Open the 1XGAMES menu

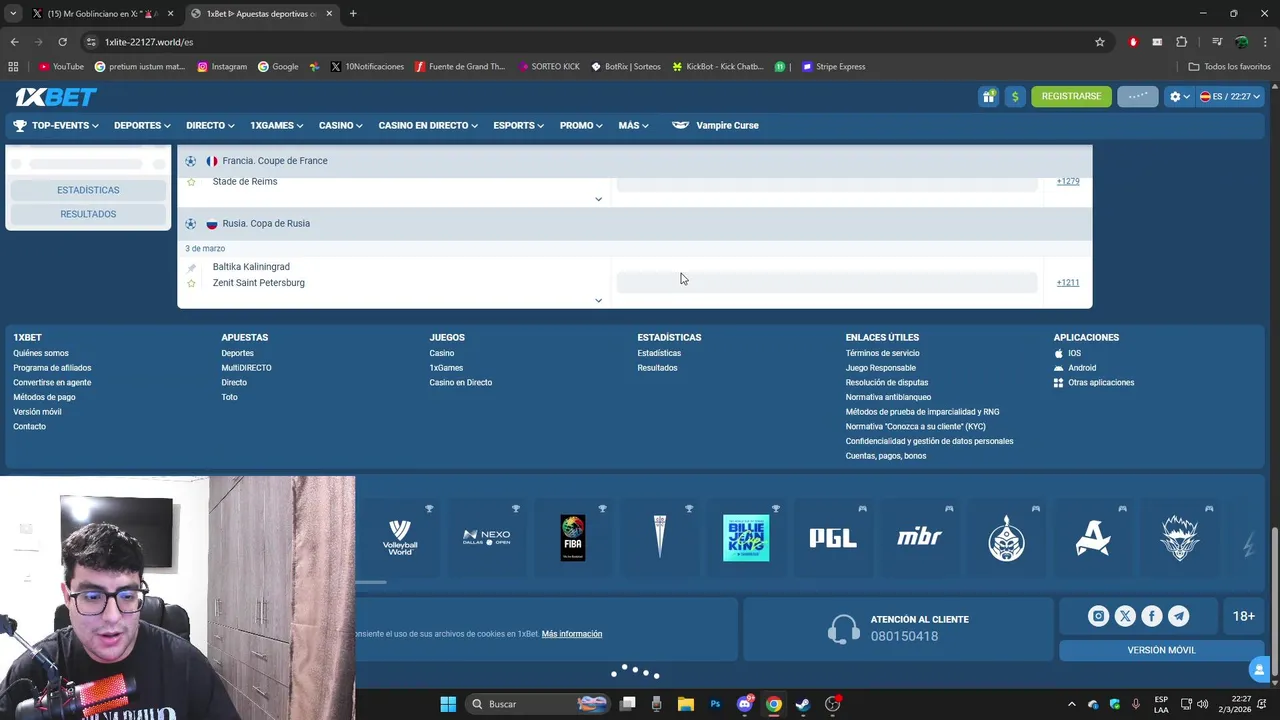click(x=276, y=125)
